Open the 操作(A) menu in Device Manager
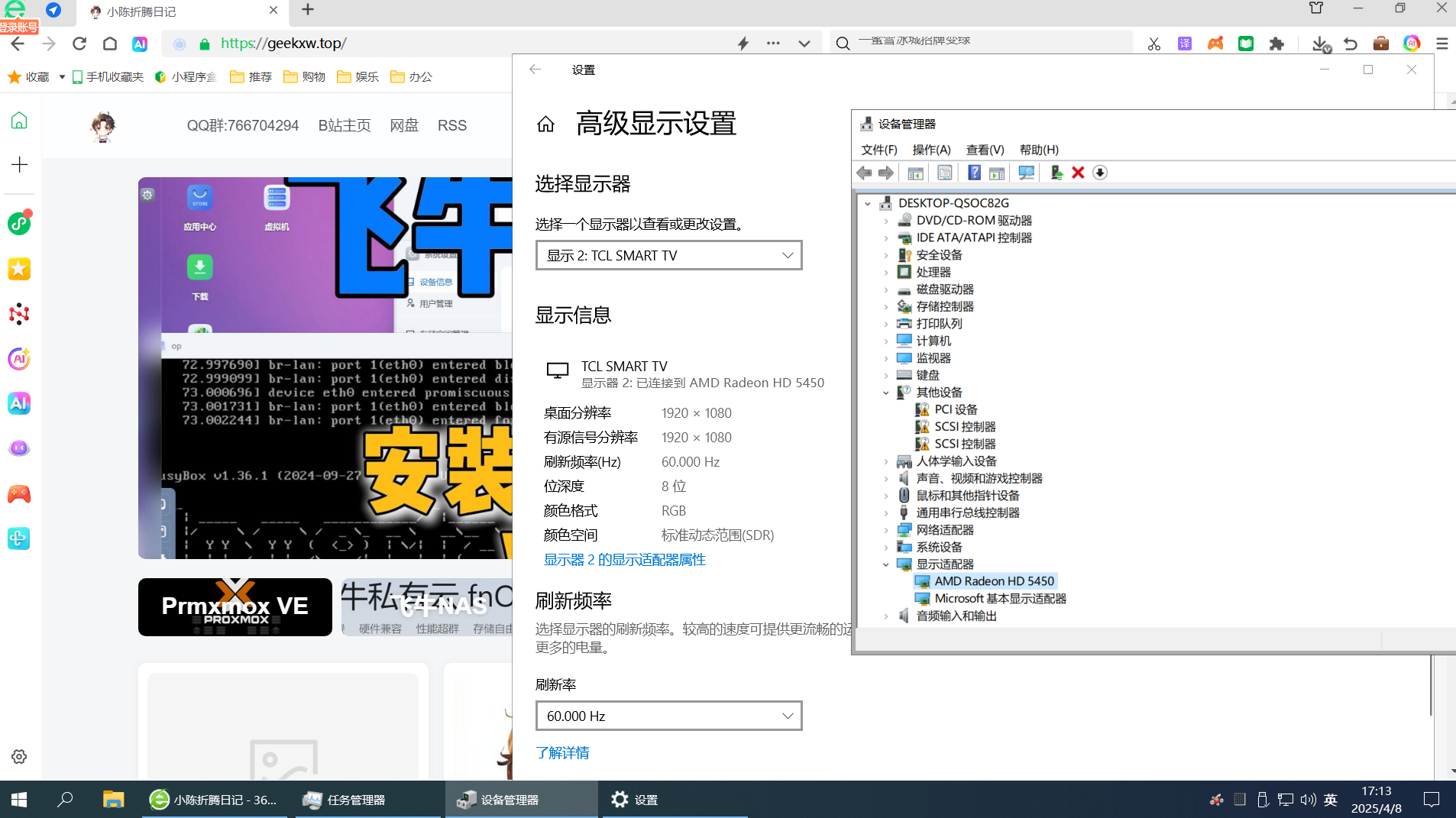The image size is (1456, 818). [930, 150]
